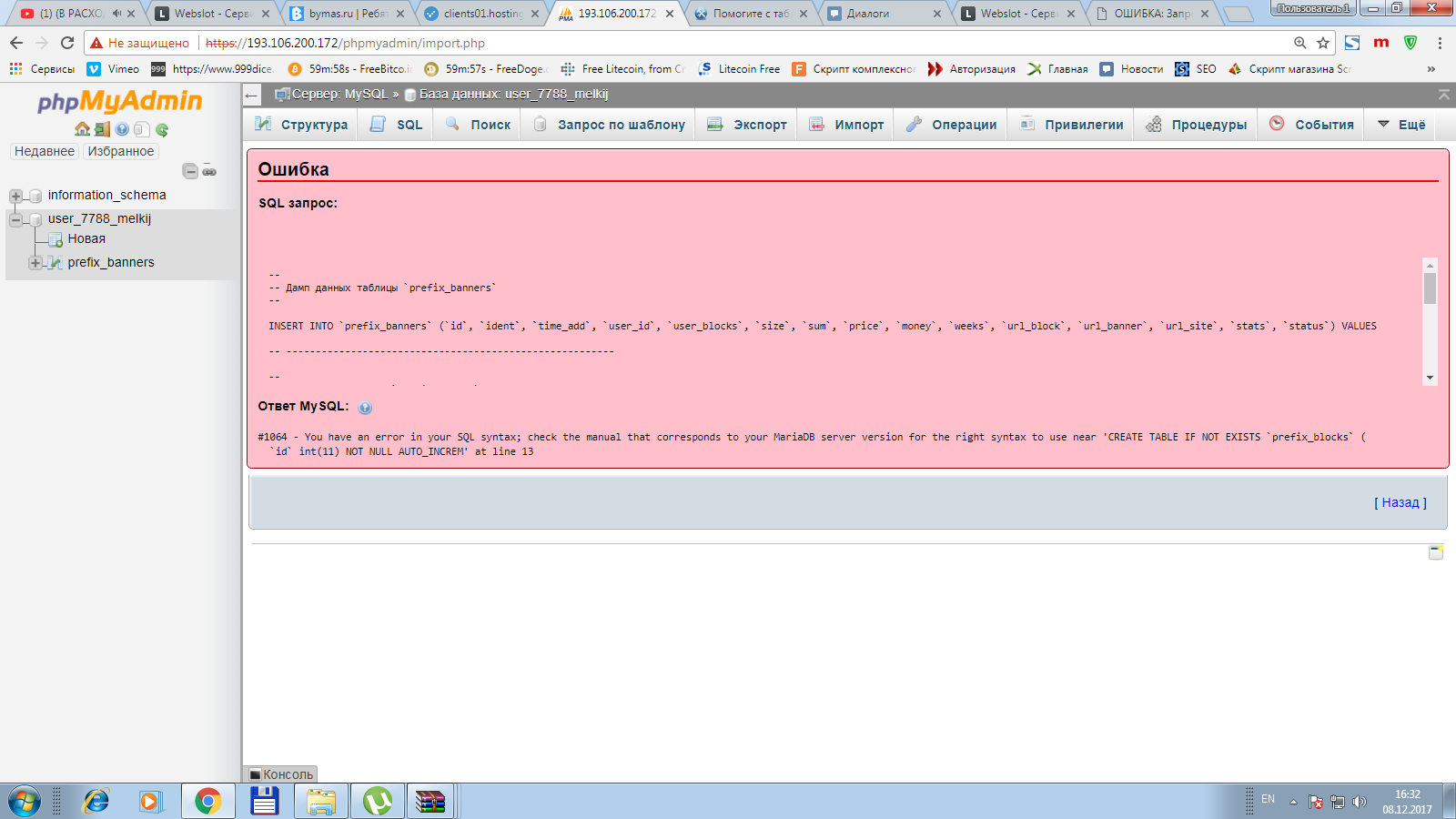Collapse all navigation tree items
Viewport: 1456px width, 819px height.
[190, 171]
